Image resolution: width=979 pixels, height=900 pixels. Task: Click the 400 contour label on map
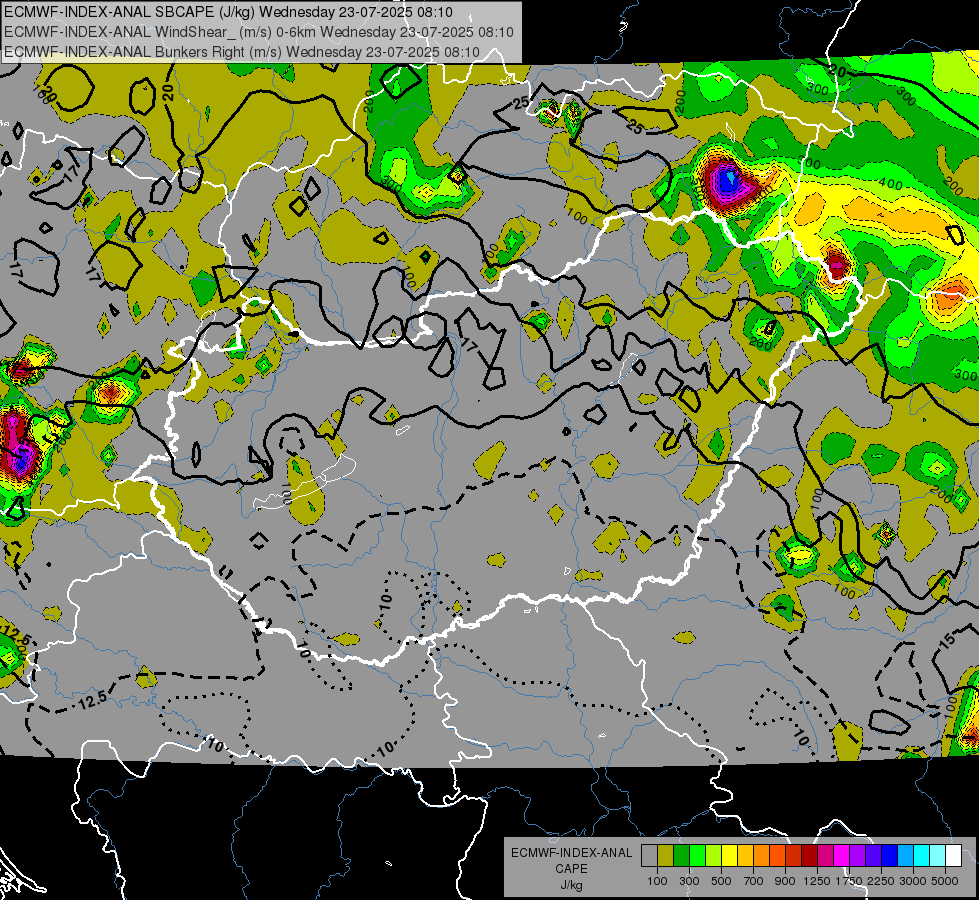point(891,184)
